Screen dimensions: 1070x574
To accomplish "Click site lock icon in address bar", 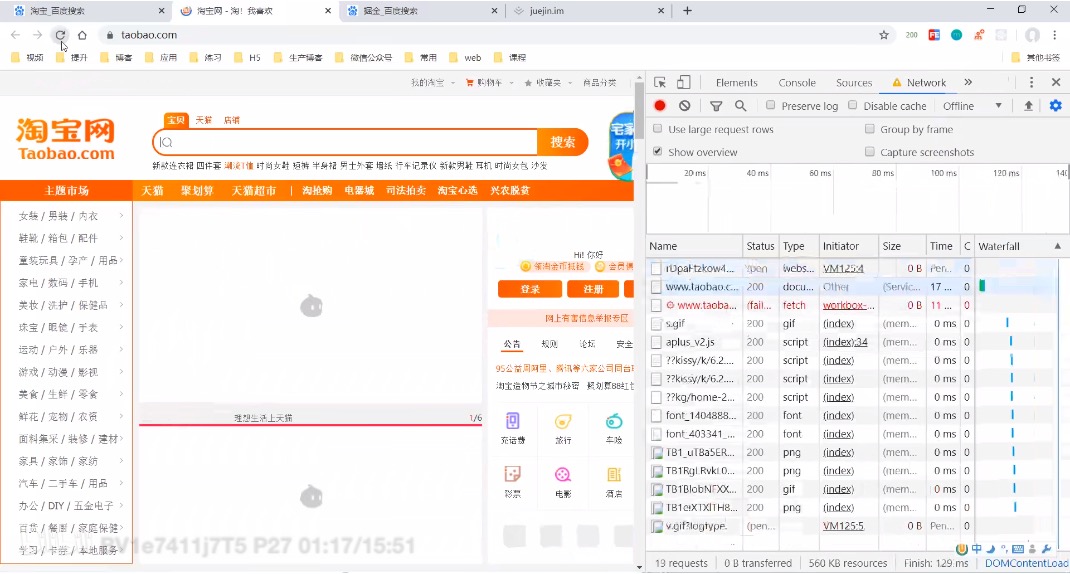I will pos(109,35).
